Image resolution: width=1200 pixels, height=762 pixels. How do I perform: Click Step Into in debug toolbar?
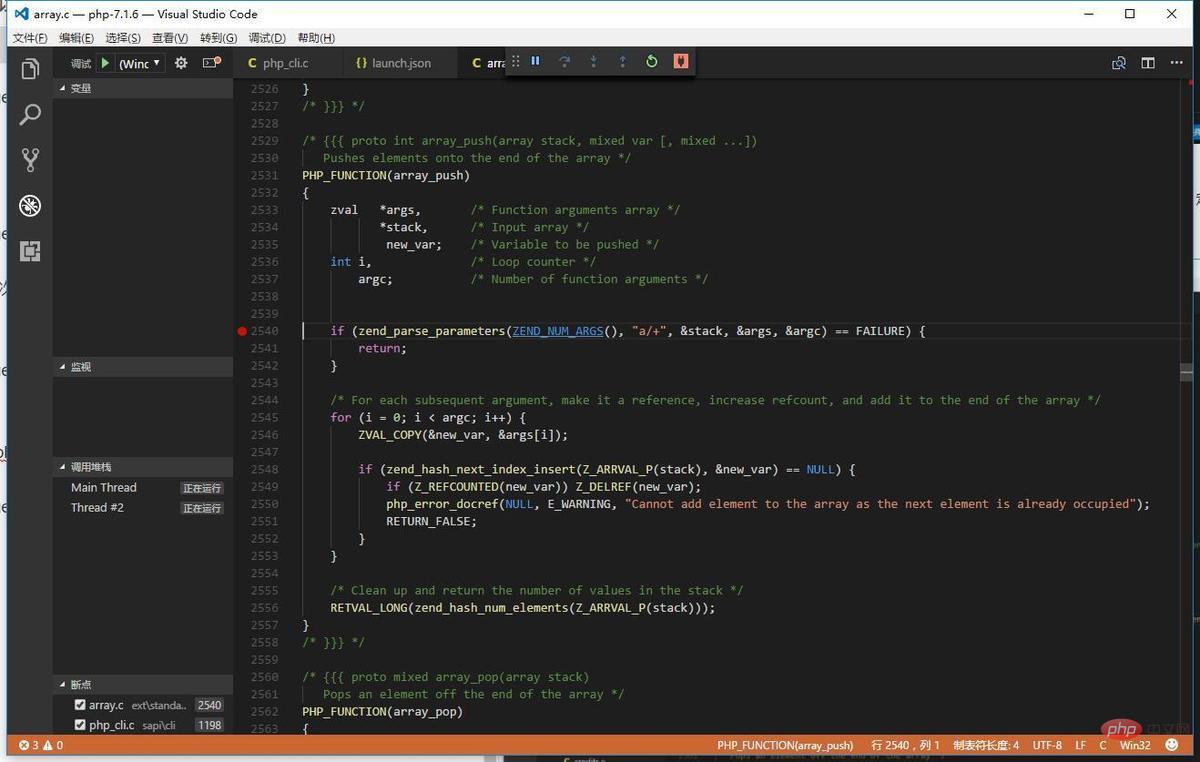point(593,61)
